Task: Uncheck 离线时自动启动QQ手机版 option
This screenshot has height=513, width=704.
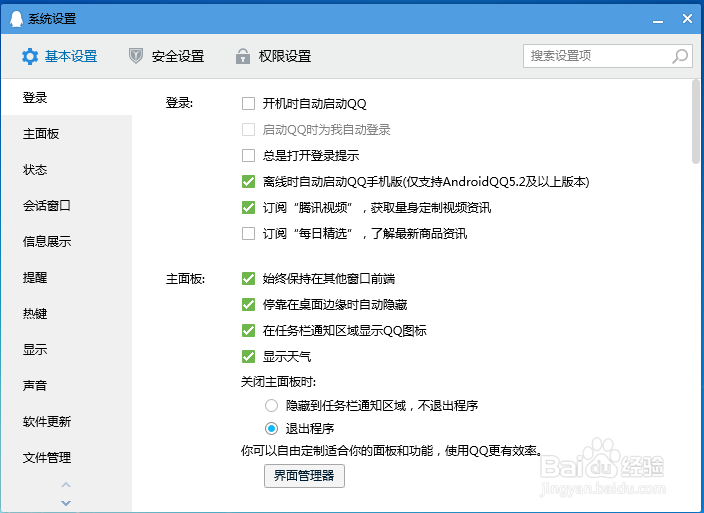Action: pyautogui.click(x=248, y=182)
